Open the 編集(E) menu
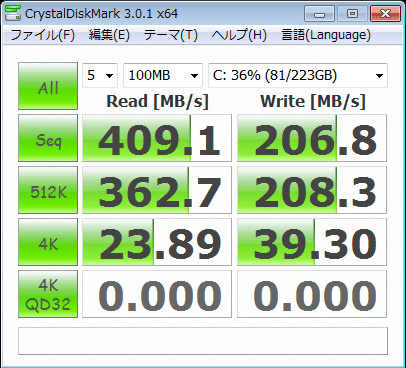 [109, 35]
